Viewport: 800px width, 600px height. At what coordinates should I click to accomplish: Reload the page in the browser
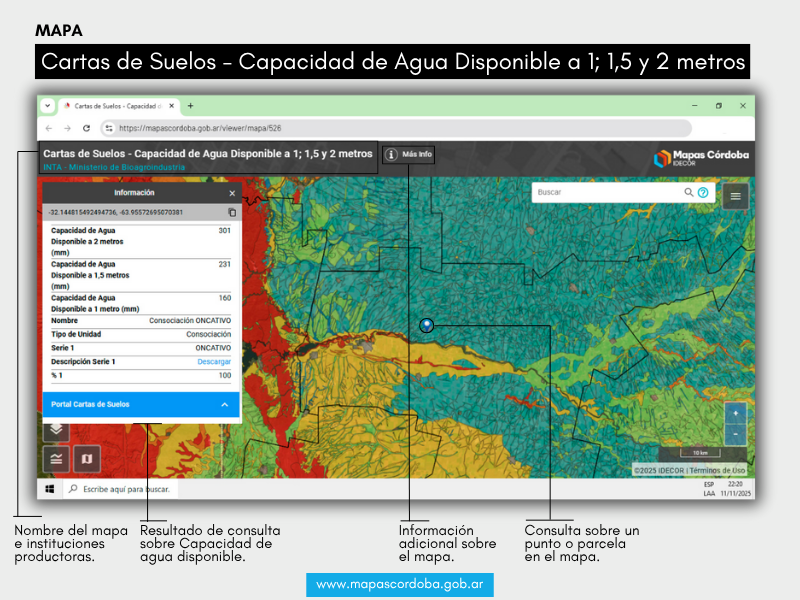pos(87,128)
